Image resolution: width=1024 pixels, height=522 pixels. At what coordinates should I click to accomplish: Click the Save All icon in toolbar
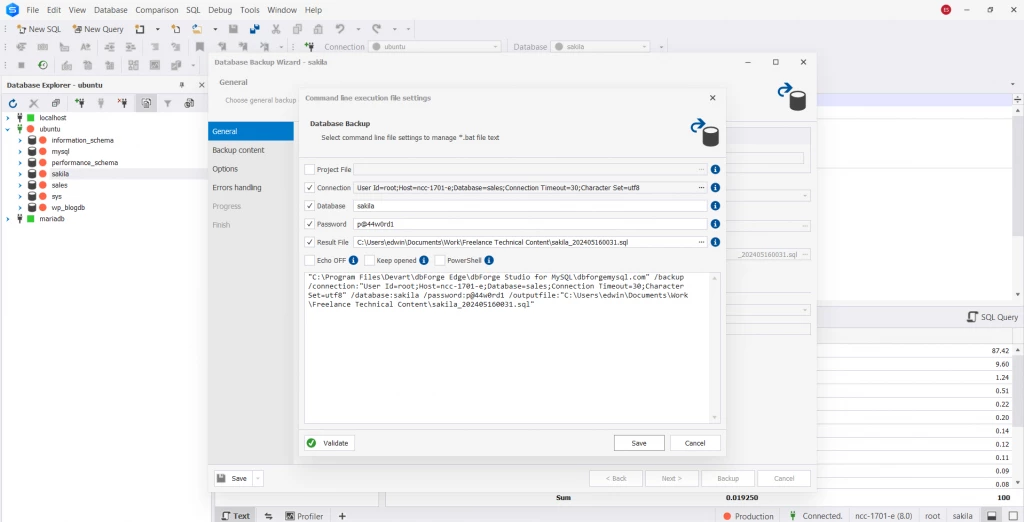click(x=255, y=29)
